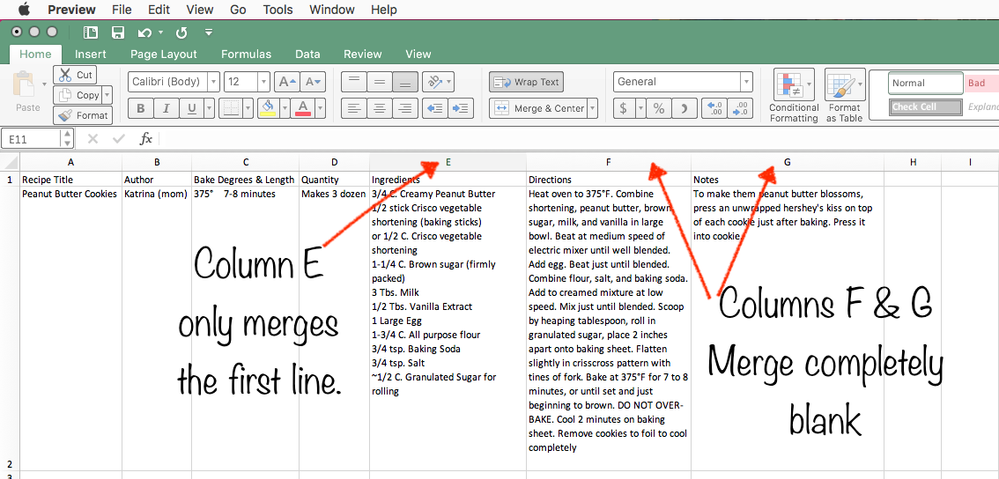Toggle Wrap Text
This screenshot has width=999, height=479.
coord(526,82)
